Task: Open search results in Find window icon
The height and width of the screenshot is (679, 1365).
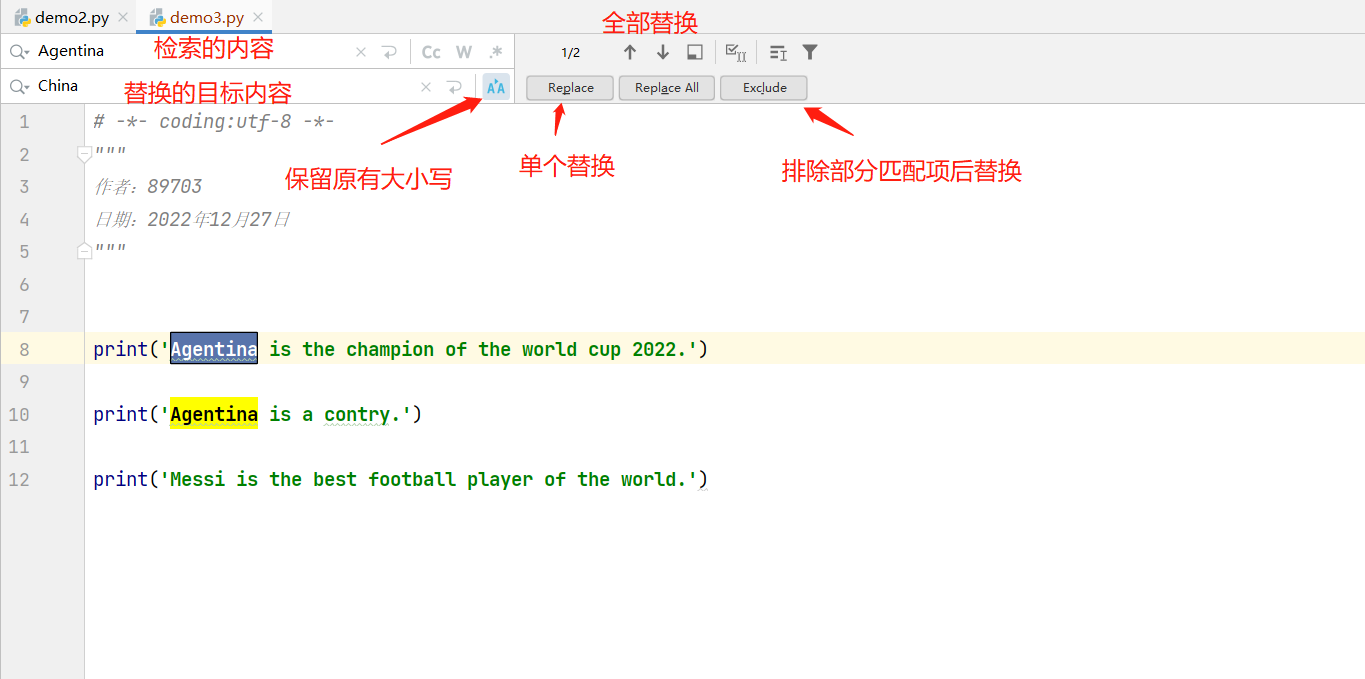Action: click(695, 52)
